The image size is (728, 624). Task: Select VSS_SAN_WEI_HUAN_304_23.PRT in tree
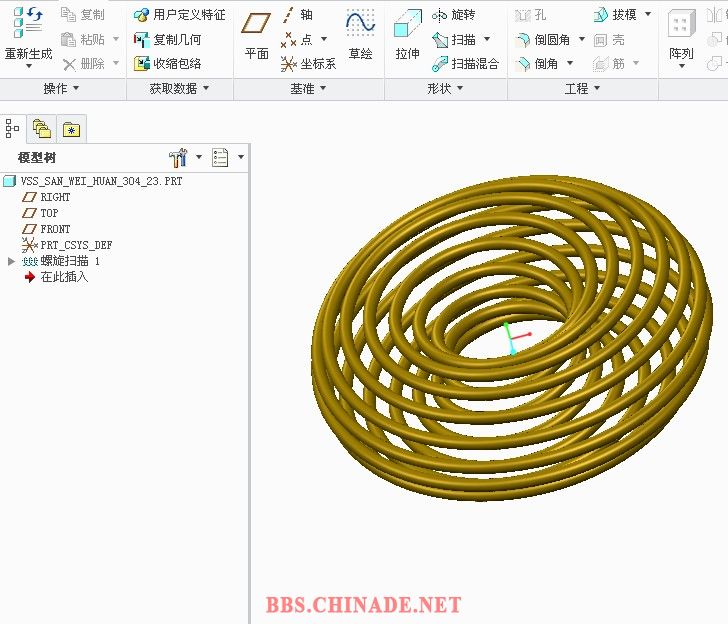pyautogui.click(x=93, y=181)
